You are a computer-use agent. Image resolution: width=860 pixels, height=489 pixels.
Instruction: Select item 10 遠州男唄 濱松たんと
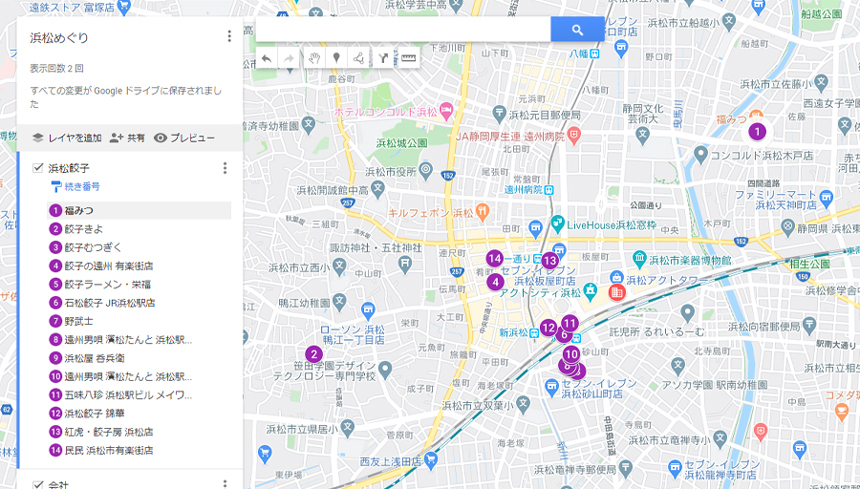tap(139, 377)
